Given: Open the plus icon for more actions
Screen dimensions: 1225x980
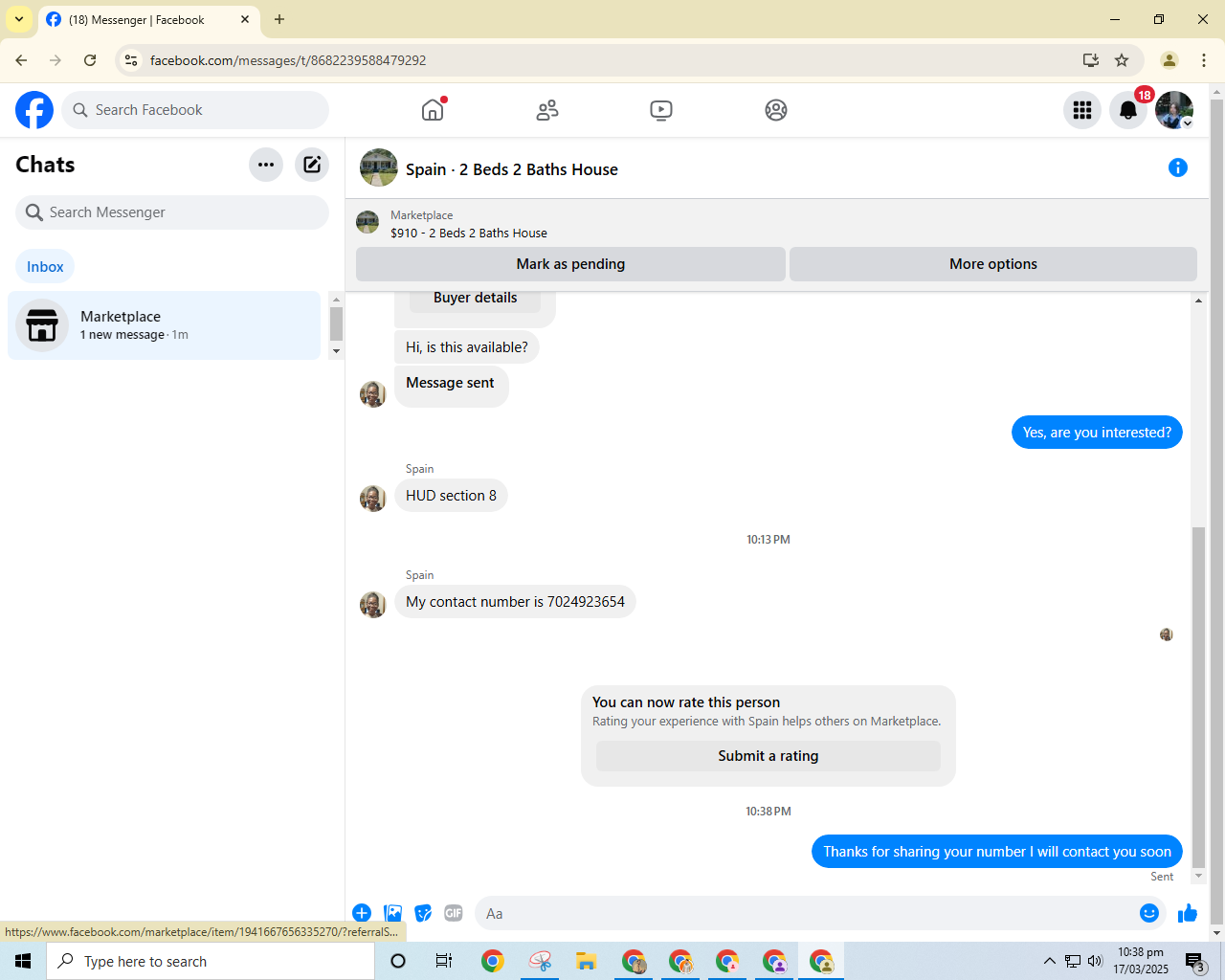Looking at the screenshot, I should 362,913.
